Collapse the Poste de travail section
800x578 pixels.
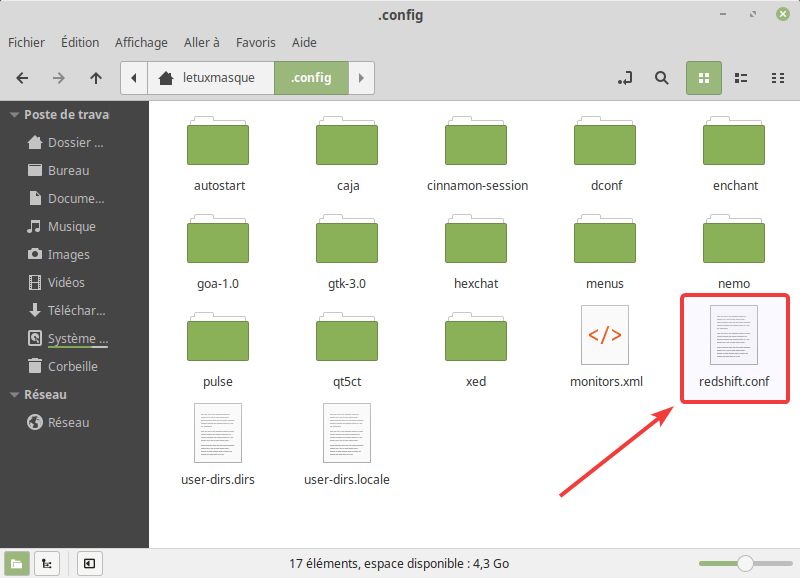point(14,115)
